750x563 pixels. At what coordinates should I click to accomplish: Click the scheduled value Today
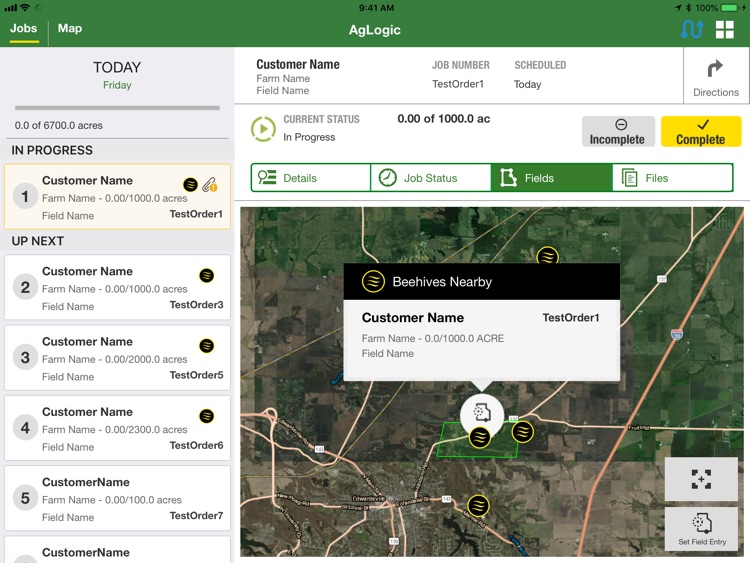click(x=527, y=85)
